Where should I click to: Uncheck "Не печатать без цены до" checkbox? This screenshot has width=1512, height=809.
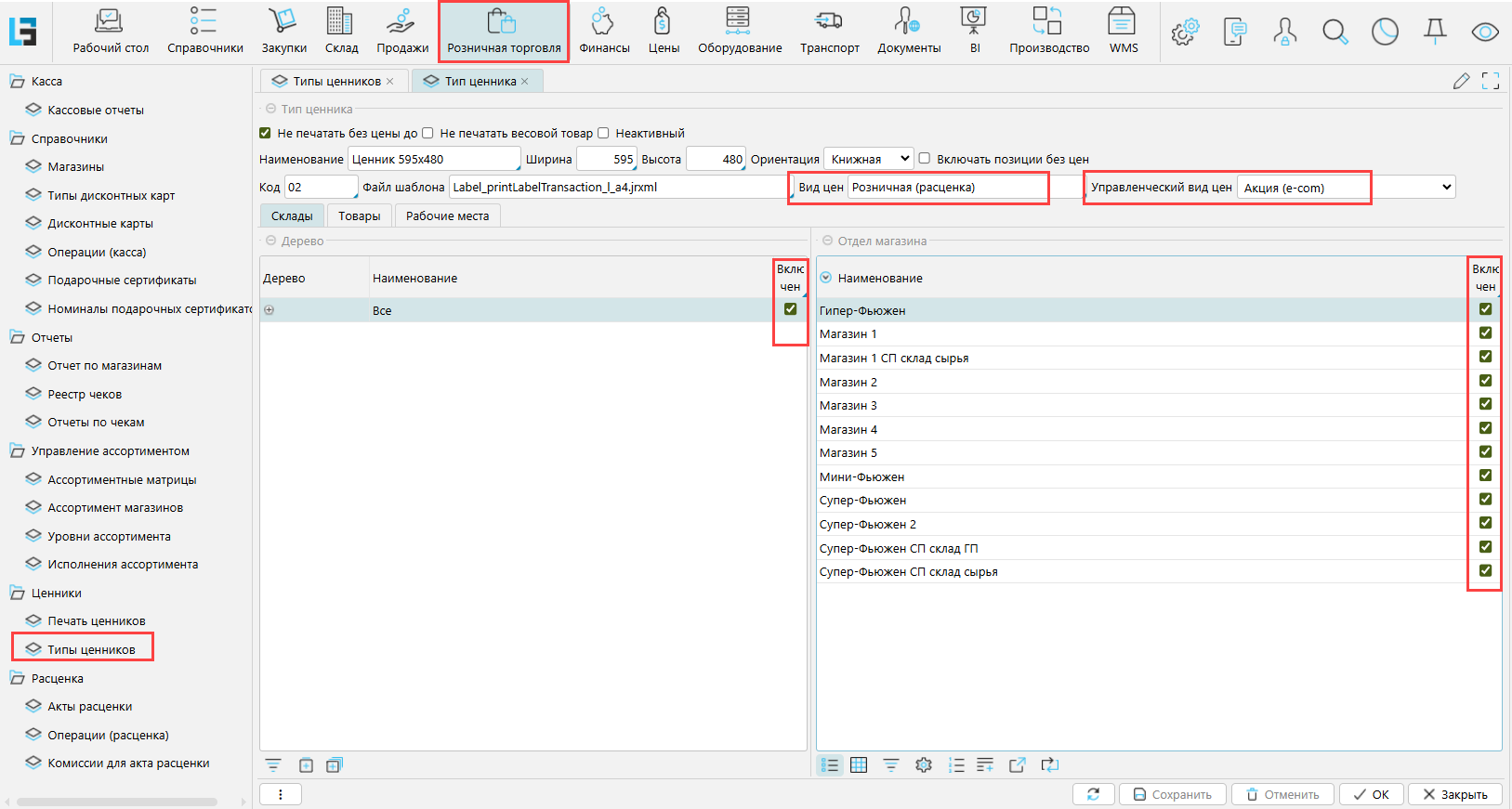coord(266,133)
